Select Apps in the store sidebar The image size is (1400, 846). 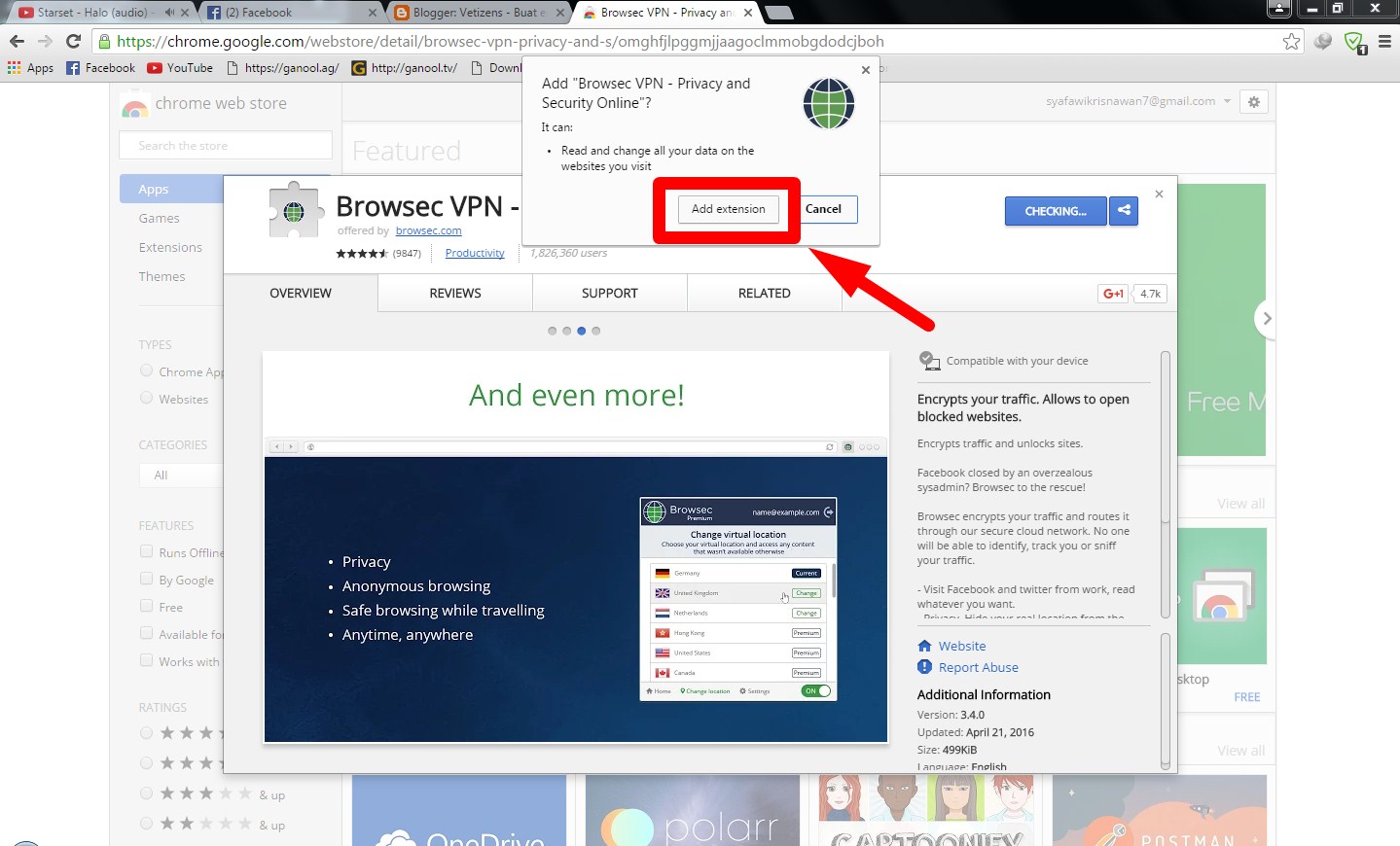(x=153, y=189)
